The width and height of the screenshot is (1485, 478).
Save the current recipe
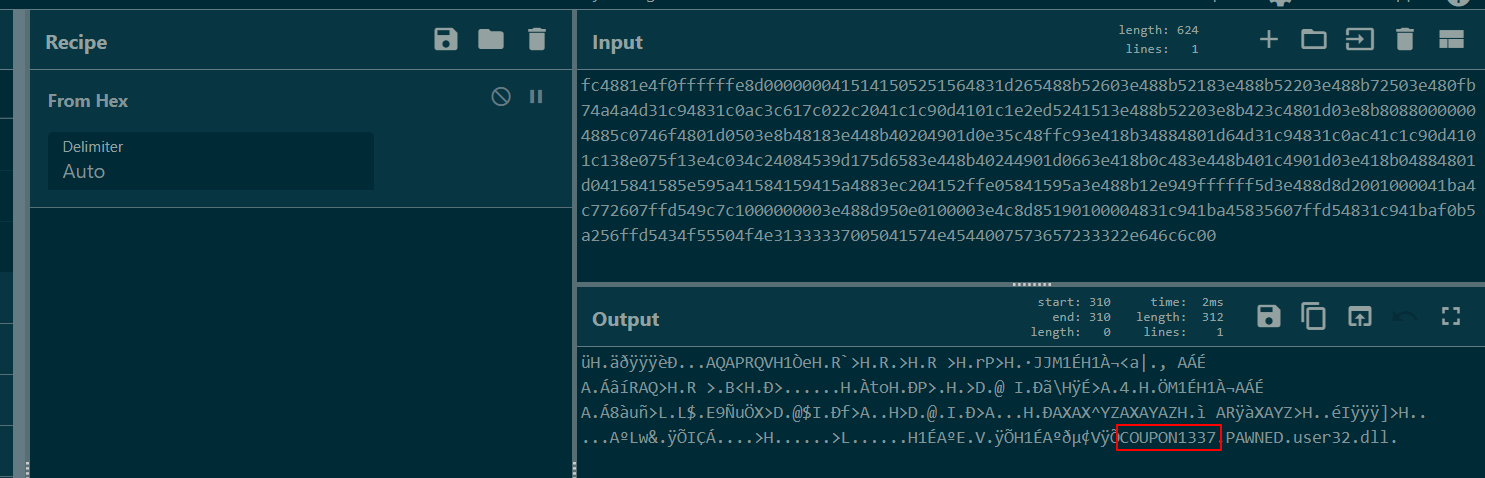[x=446, y=40]
